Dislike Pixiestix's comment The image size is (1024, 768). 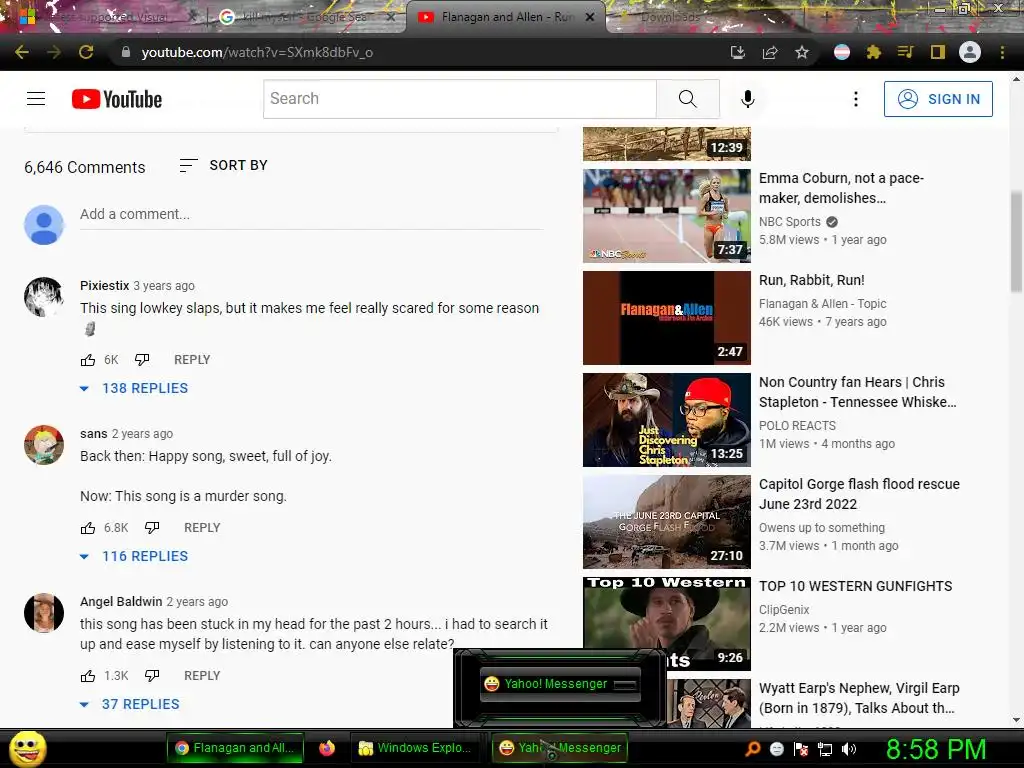coord(142,360)
